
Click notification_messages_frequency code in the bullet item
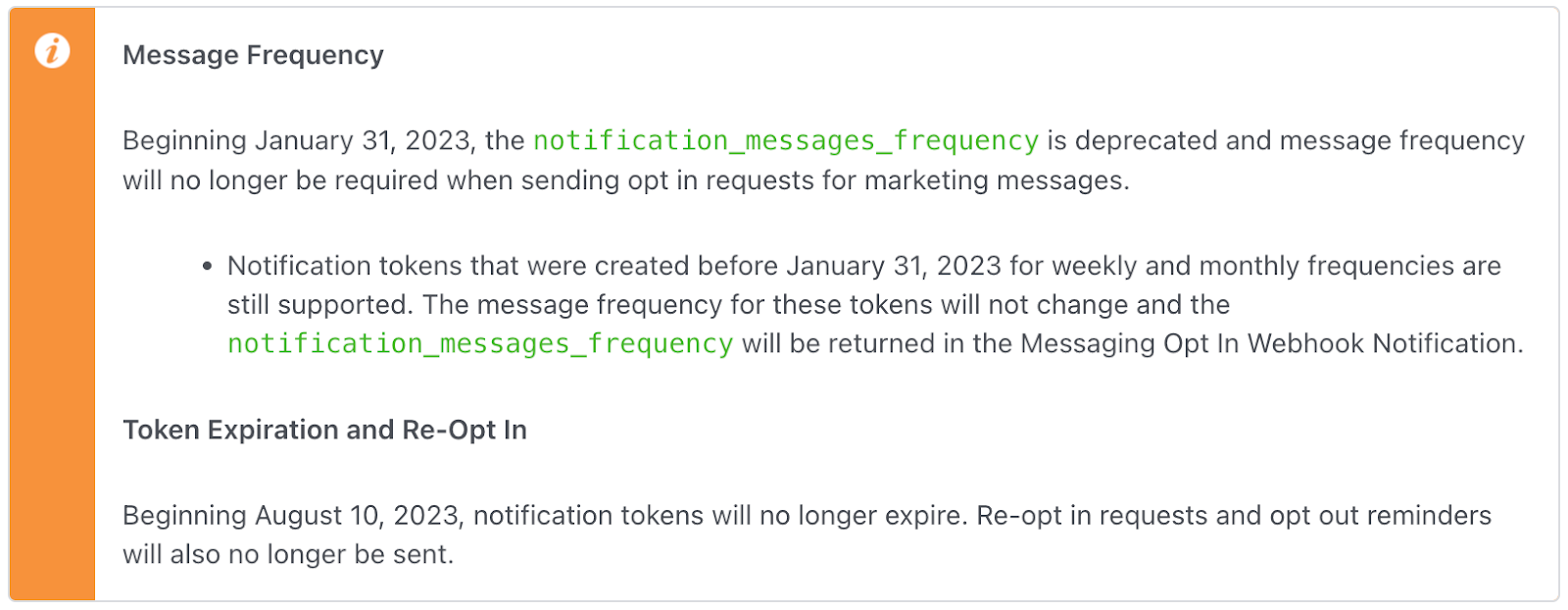[479, 344]
